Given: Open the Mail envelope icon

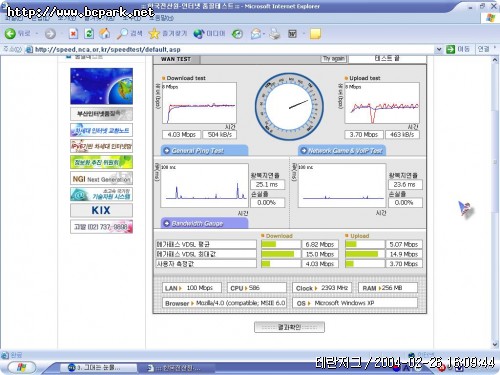Looking at the screenshot, I should (x=256, y=34).
